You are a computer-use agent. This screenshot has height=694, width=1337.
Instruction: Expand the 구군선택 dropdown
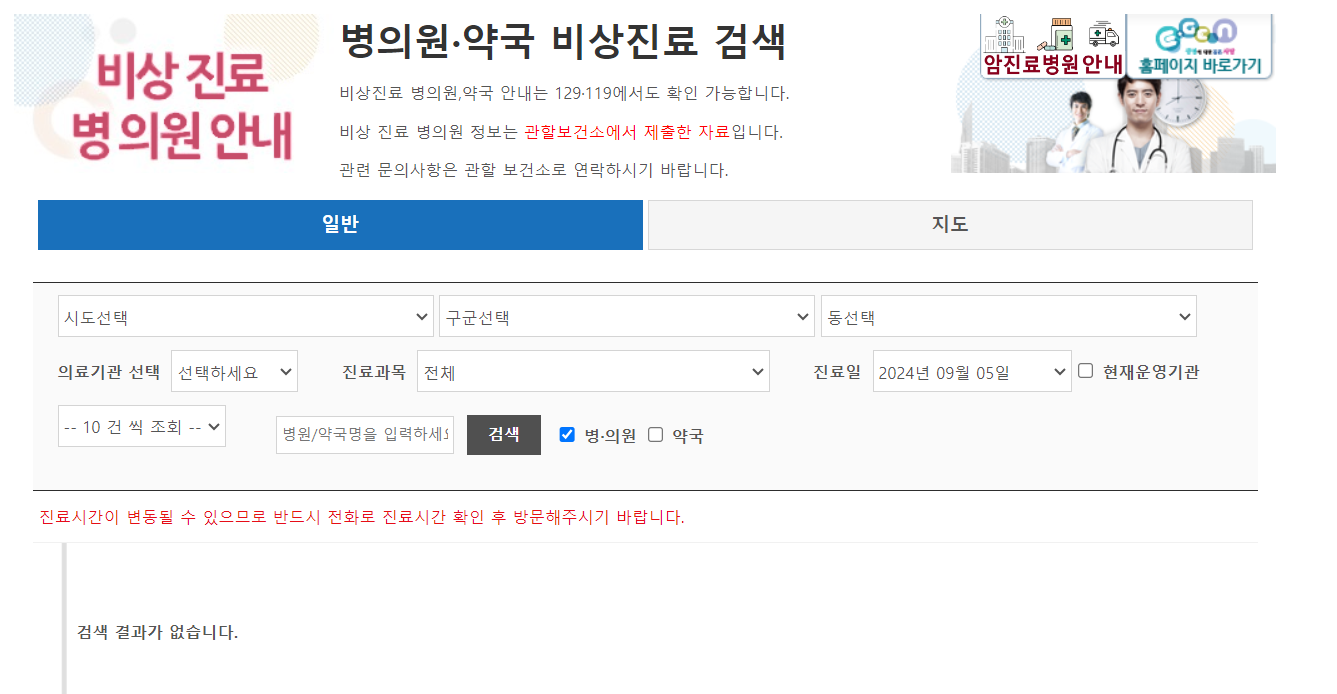(626, 315)
